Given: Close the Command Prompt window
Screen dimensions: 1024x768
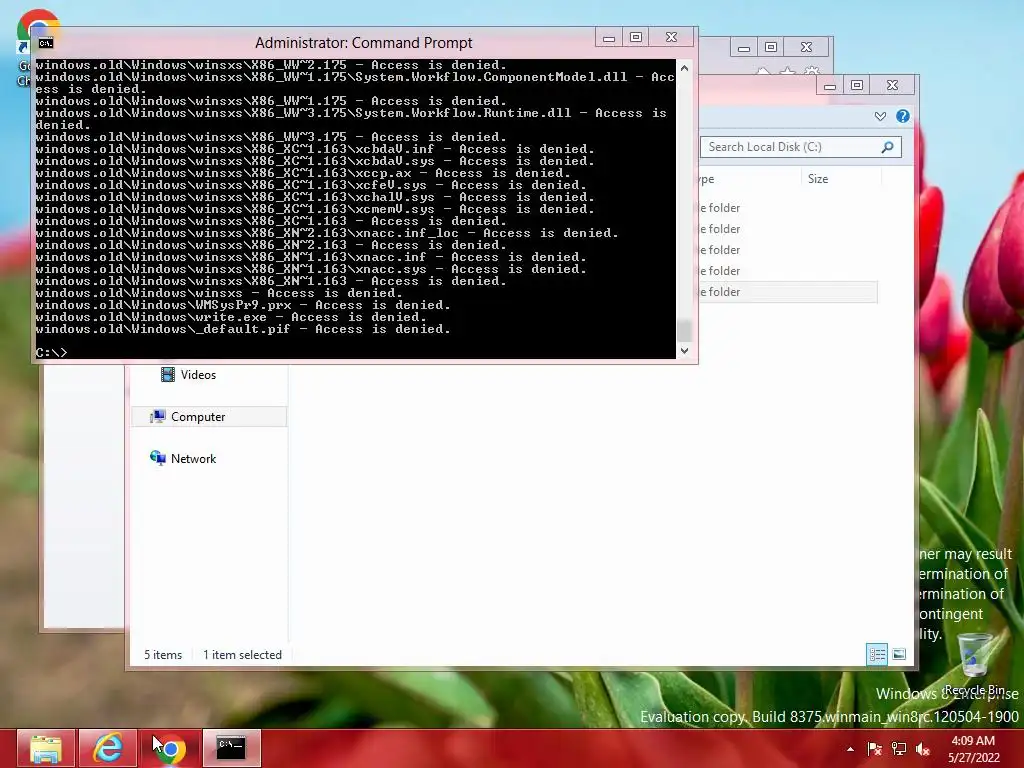Looking at the screenshot, I should click(x=672, y=37).
